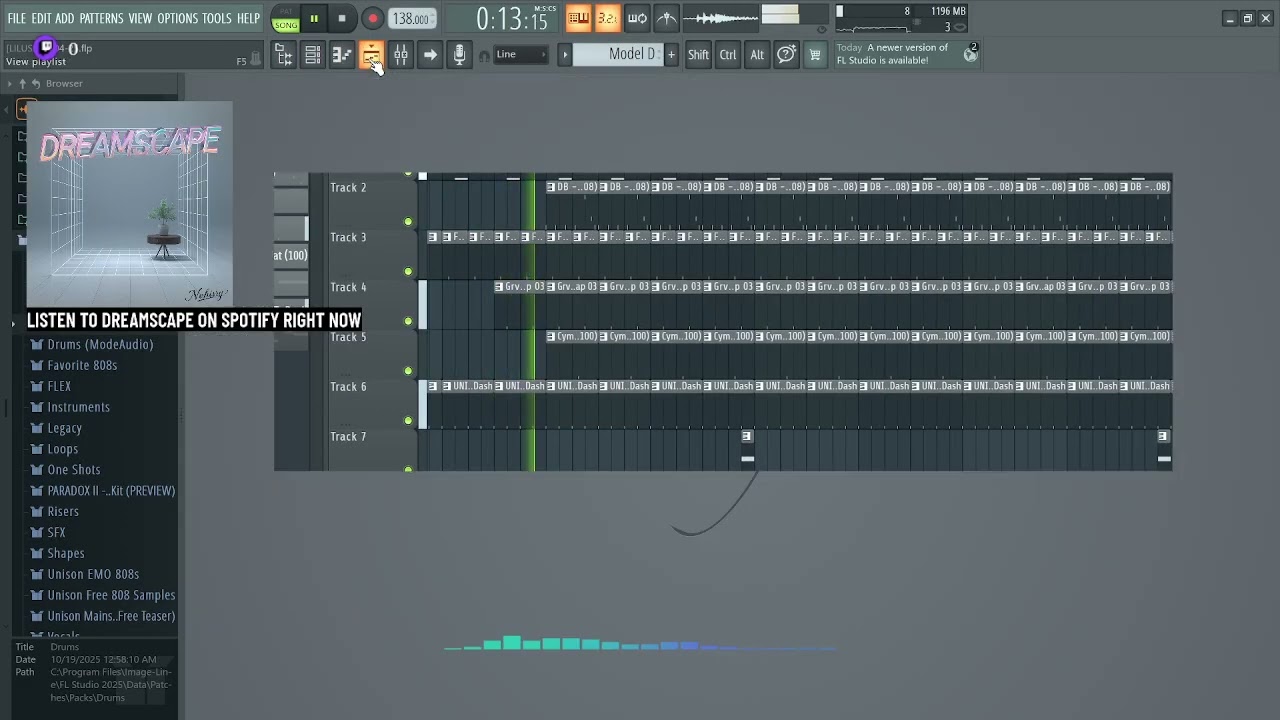Toggle the main snap magnet icon
This screenshot has width=1280, height=720.
[484, 56]
